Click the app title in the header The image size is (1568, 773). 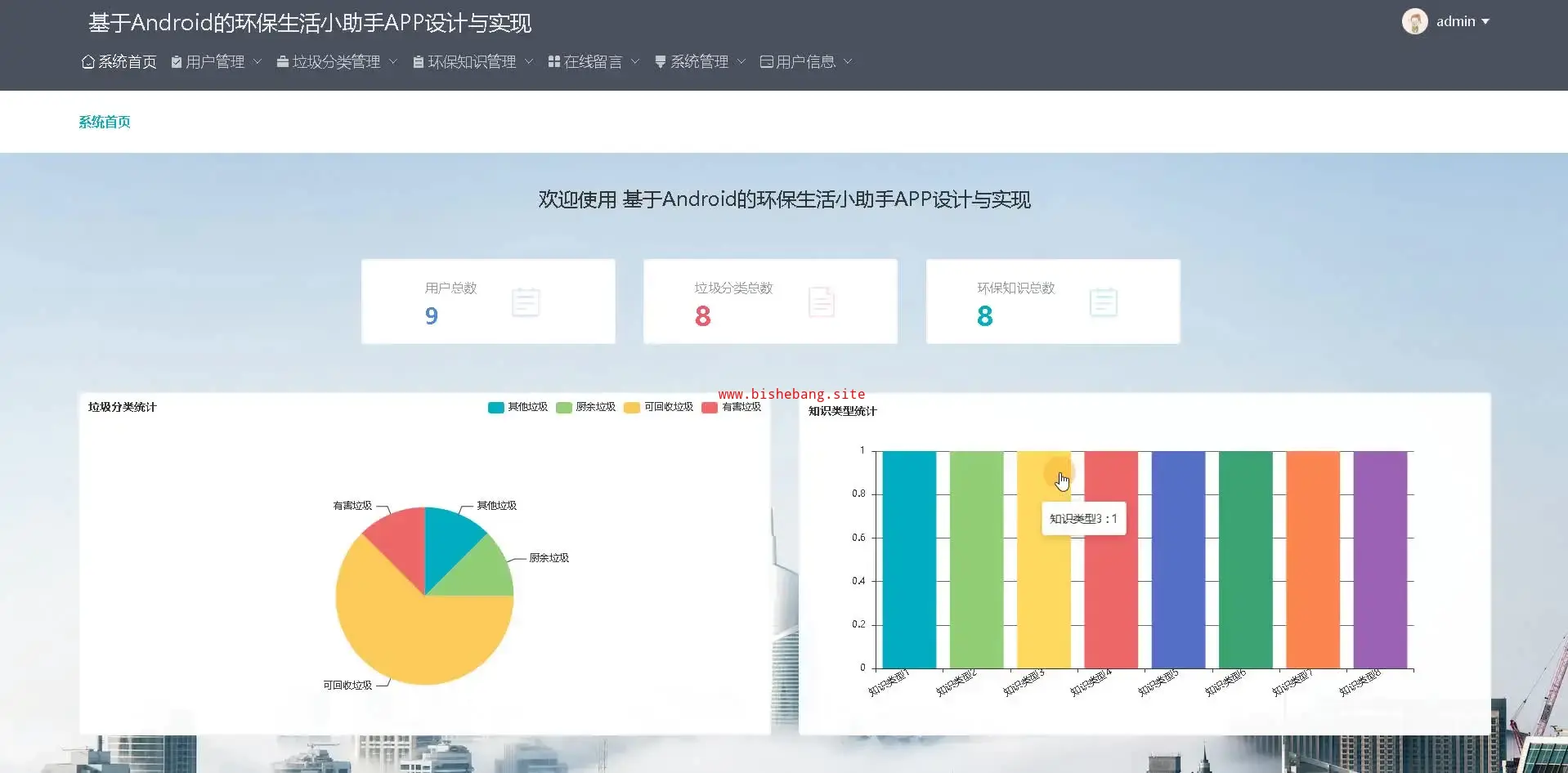pyautogui.click(x=310, y=23)
